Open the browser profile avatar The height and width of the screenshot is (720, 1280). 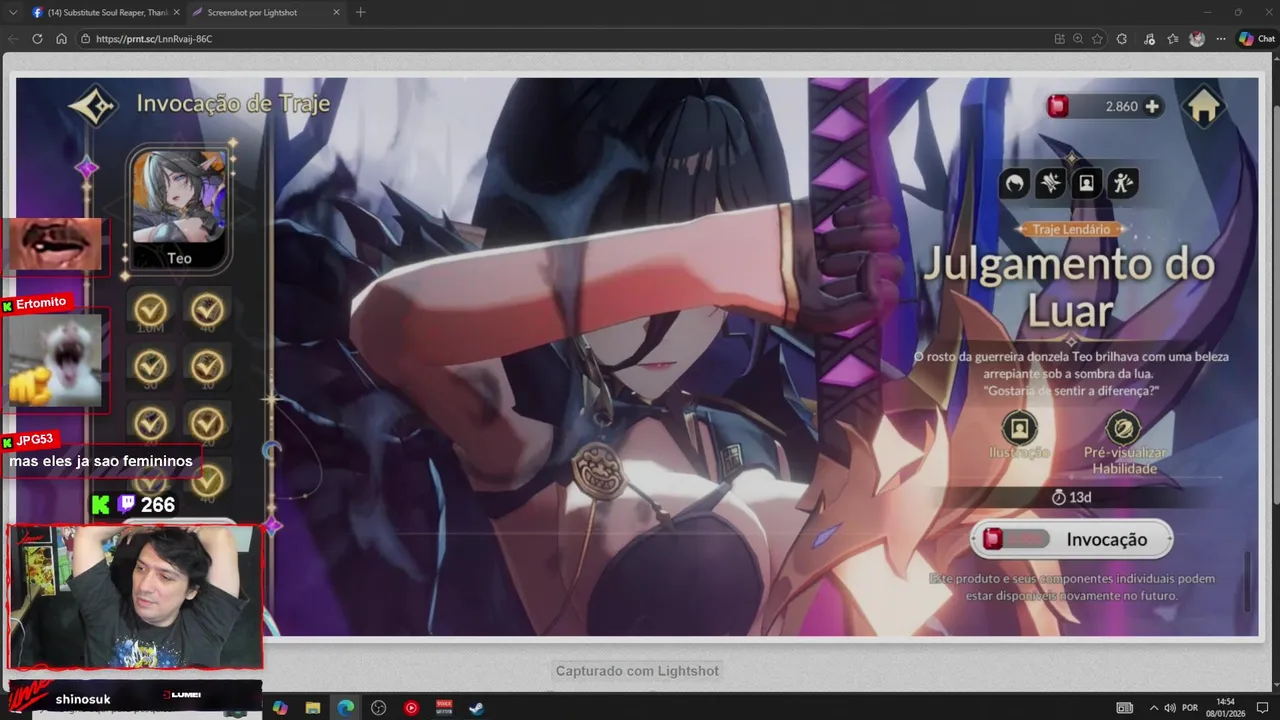[x=1197, y=39]
